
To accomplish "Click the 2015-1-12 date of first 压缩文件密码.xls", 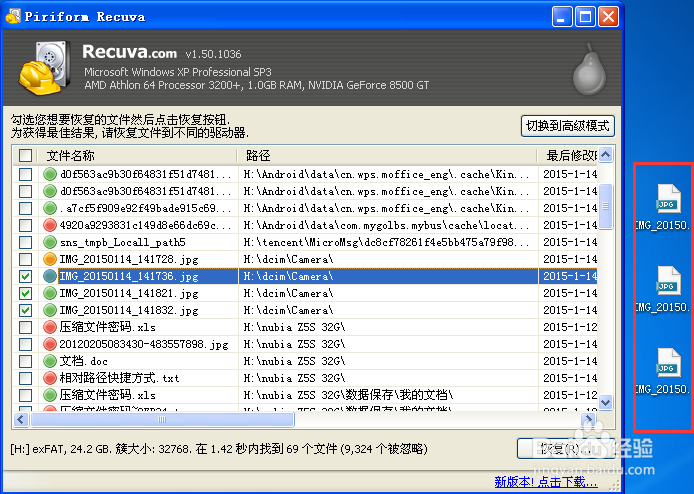I will pos(570,327).
